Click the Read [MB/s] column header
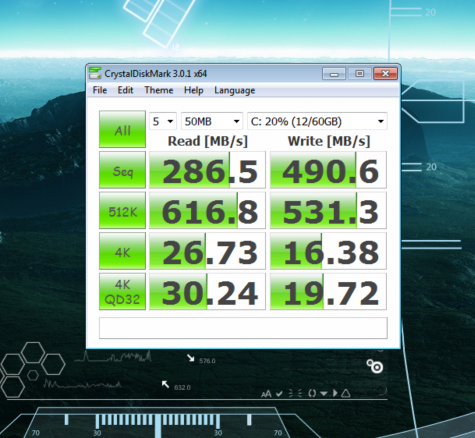 pos(208,141)
